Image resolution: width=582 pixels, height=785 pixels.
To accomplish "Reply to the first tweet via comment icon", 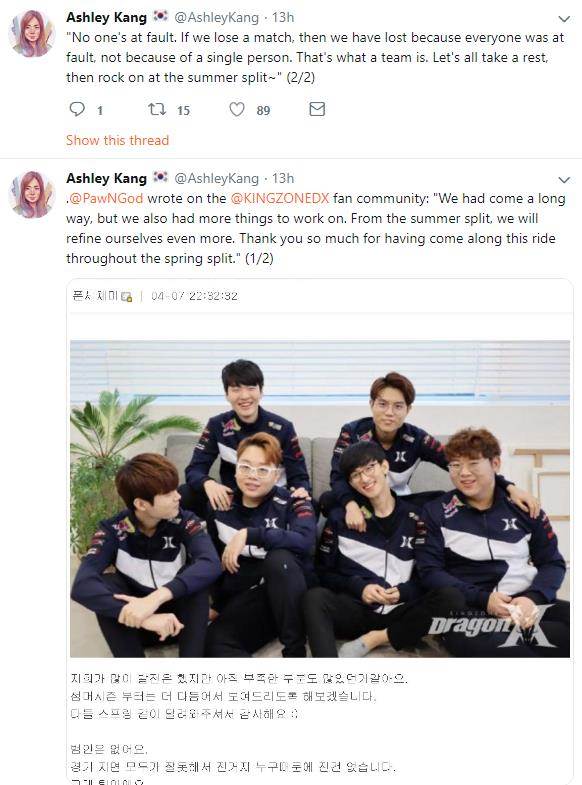I will tap(77, 109).
